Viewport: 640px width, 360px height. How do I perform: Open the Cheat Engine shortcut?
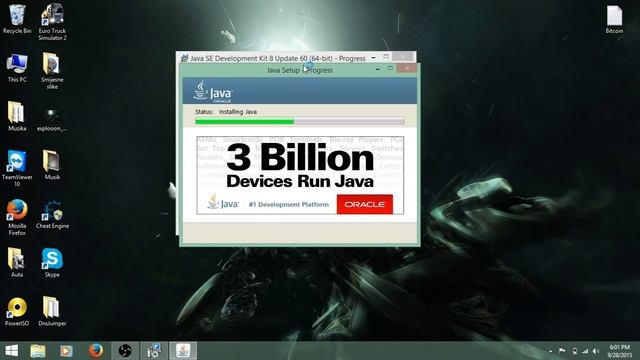52,214
